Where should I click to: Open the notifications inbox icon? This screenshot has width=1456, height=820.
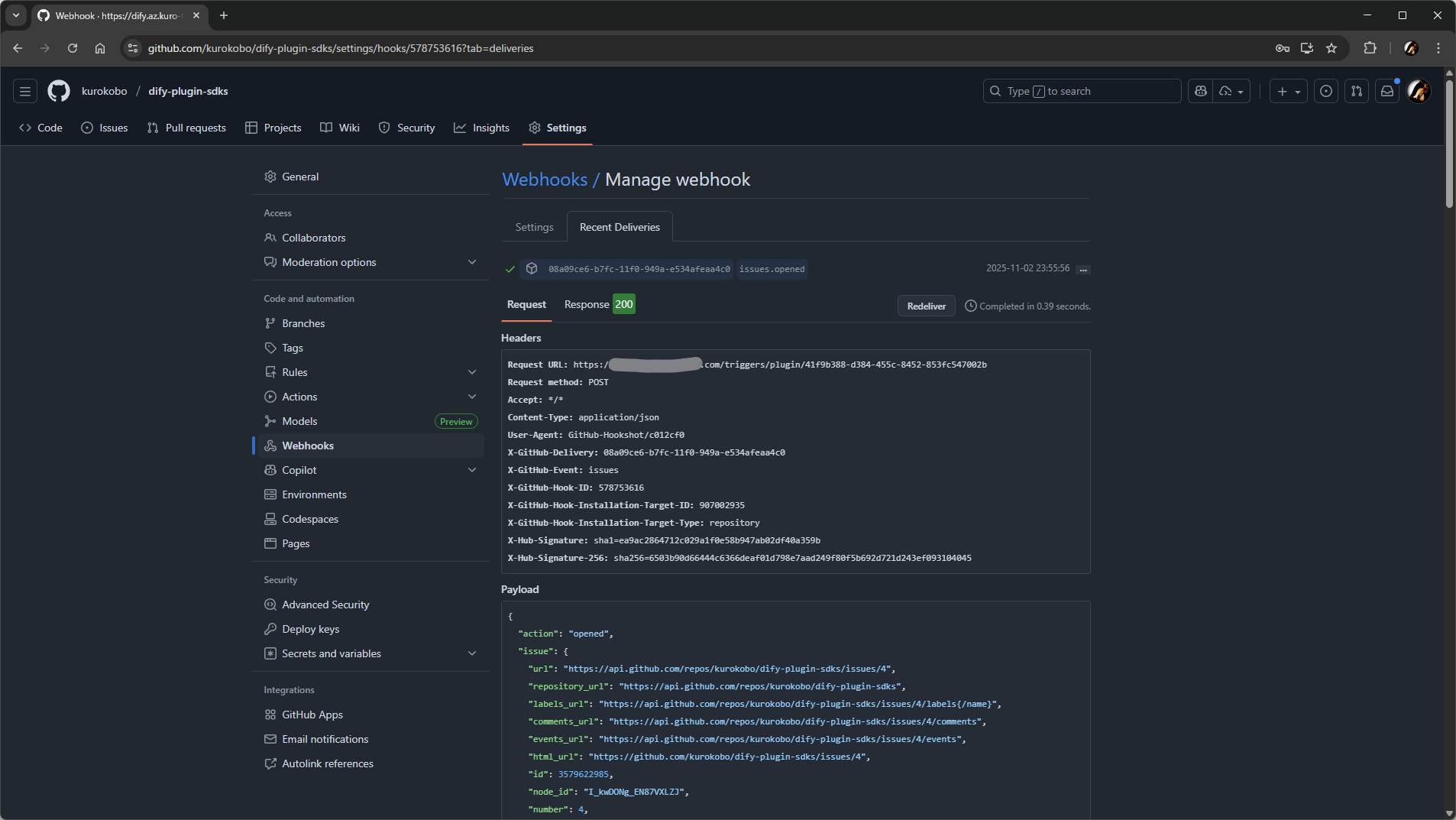click(x=1387, y=91)
